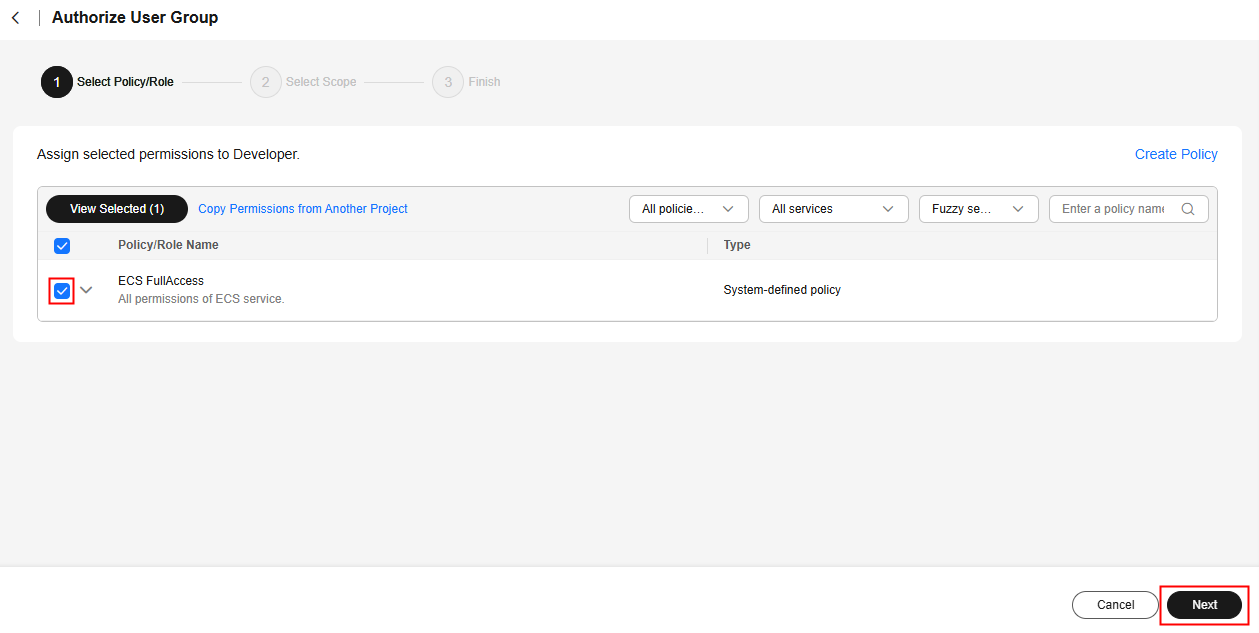Select the ECS FullAccess policy name text
1259x633 pixels.
coord(161,281)
